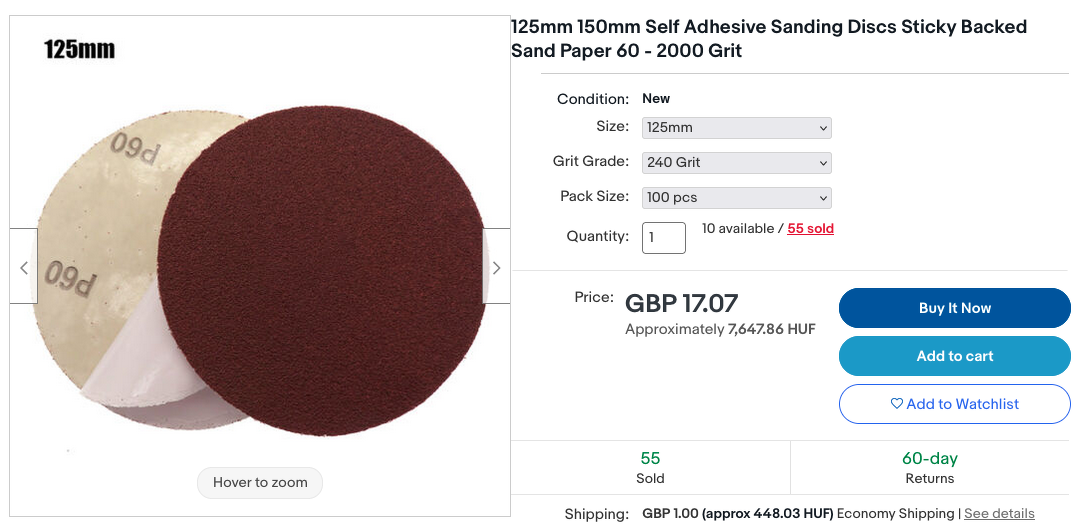
Task: Open the Size dropdown showing 125mm
Action: coord(736,128)
